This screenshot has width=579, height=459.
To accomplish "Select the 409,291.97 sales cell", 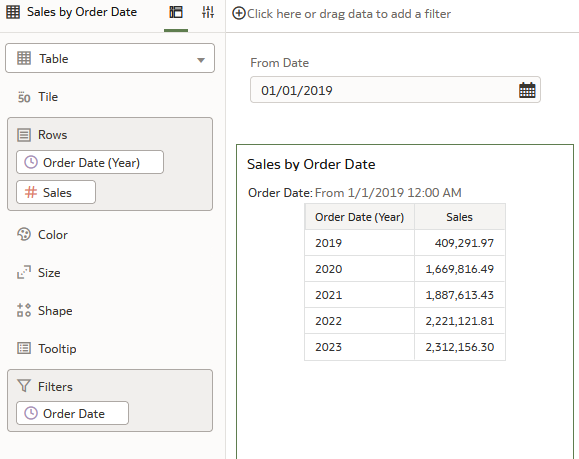I will tap(460, 243).
